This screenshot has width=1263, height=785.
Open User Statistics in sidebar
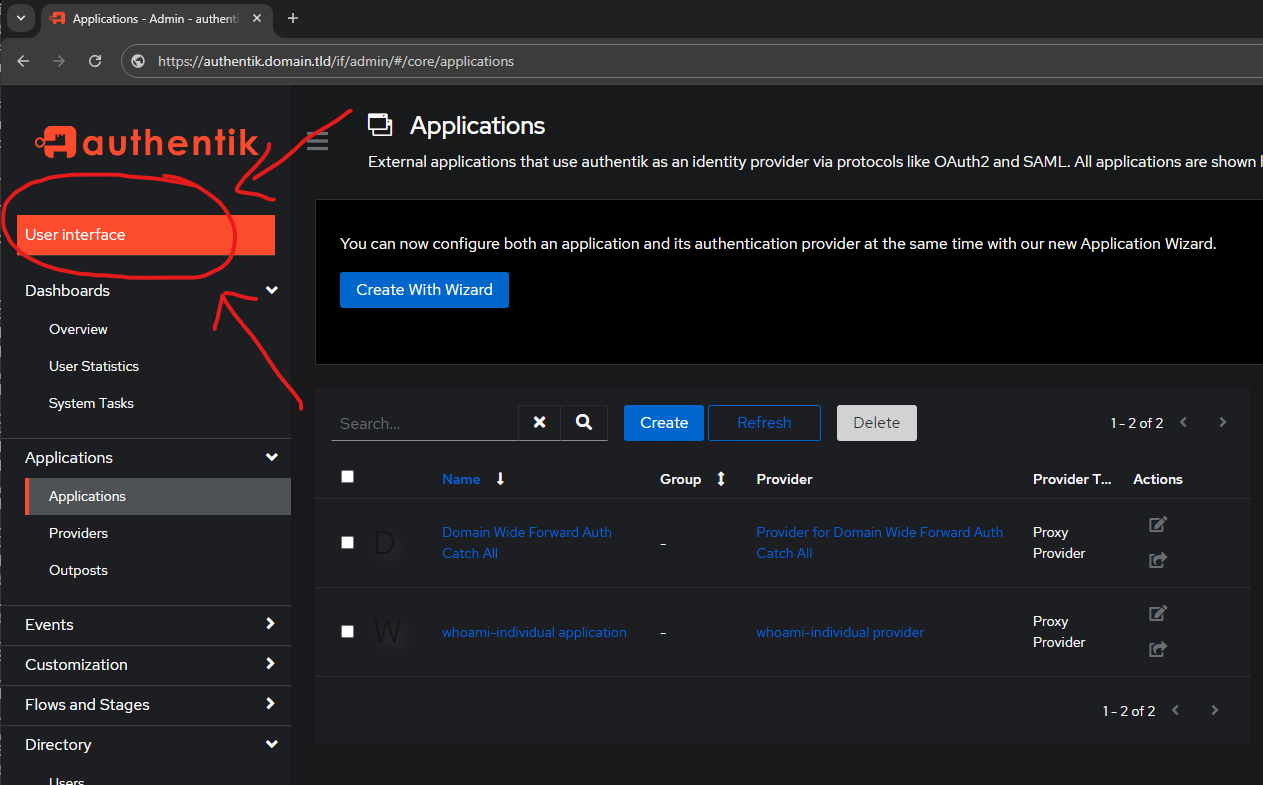[94, 366]
